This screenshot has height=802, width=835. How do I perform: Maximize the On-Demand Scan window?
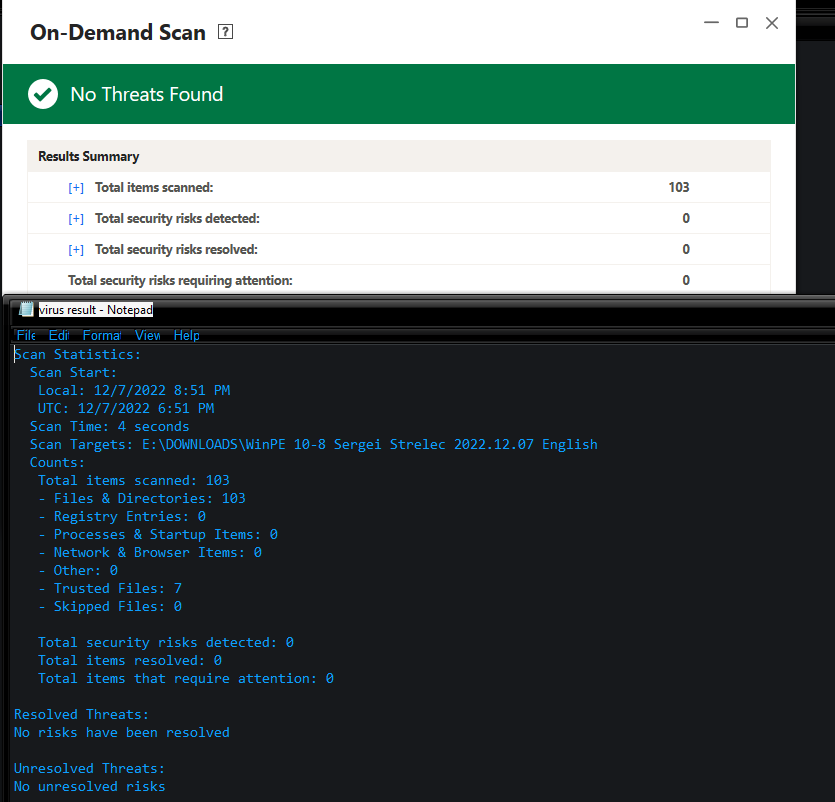tap(742, 22)
